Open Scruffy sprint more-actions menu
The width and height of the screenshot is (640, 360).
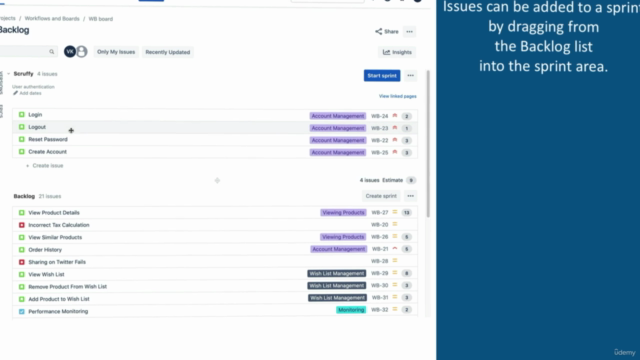[410, 76]
